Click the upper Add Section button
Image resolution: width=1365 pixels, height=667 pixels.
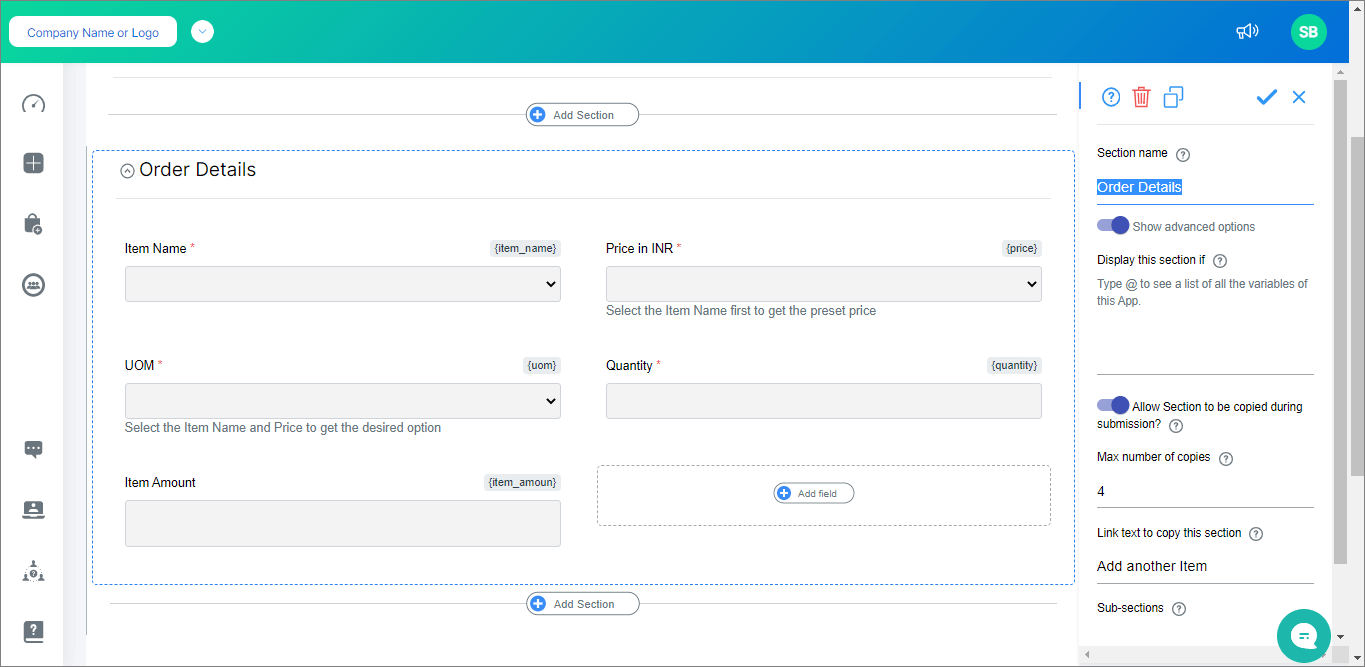pyautogui.click(x=582, y=114)
